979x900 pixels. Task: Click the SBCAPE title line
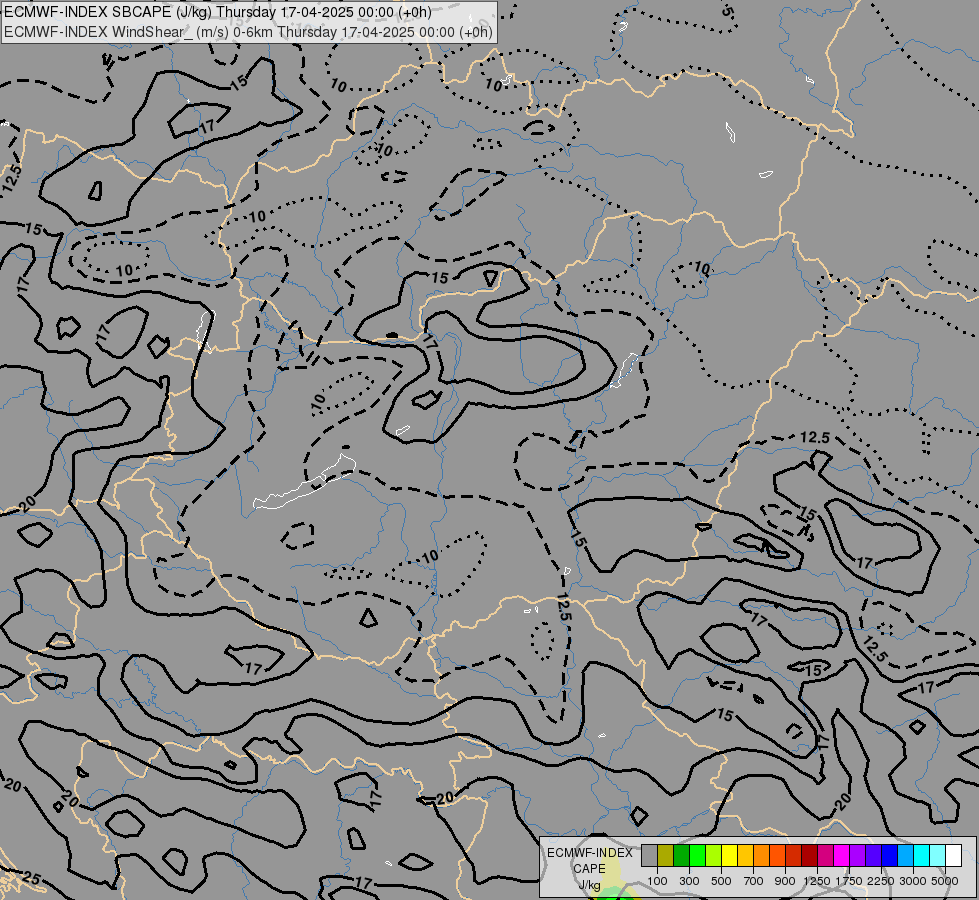tap(217, 12)
